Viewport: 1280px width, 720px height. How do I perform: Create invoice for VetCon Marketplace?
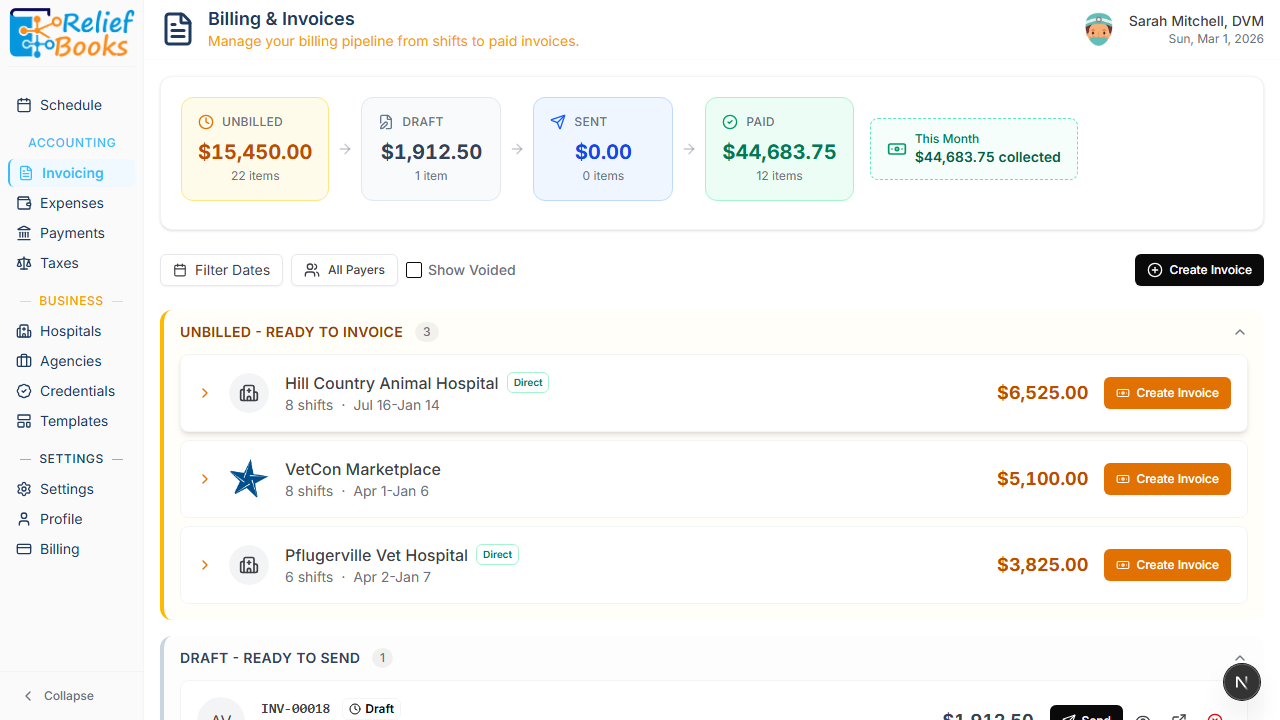click(x=1167, y=479)
